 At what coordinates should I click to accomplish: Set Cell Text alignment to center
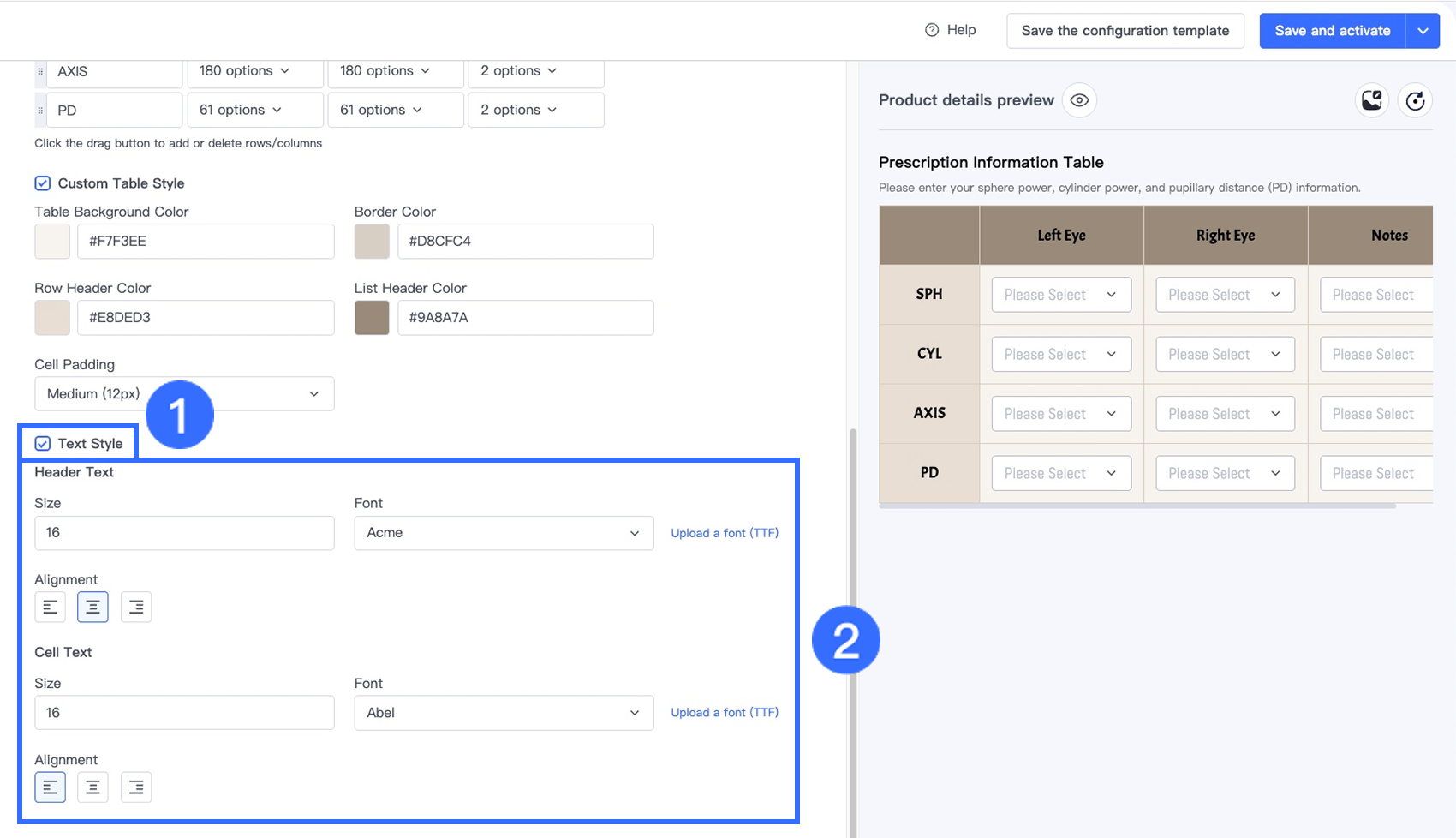pyautogui.click(x=92, y=787)
